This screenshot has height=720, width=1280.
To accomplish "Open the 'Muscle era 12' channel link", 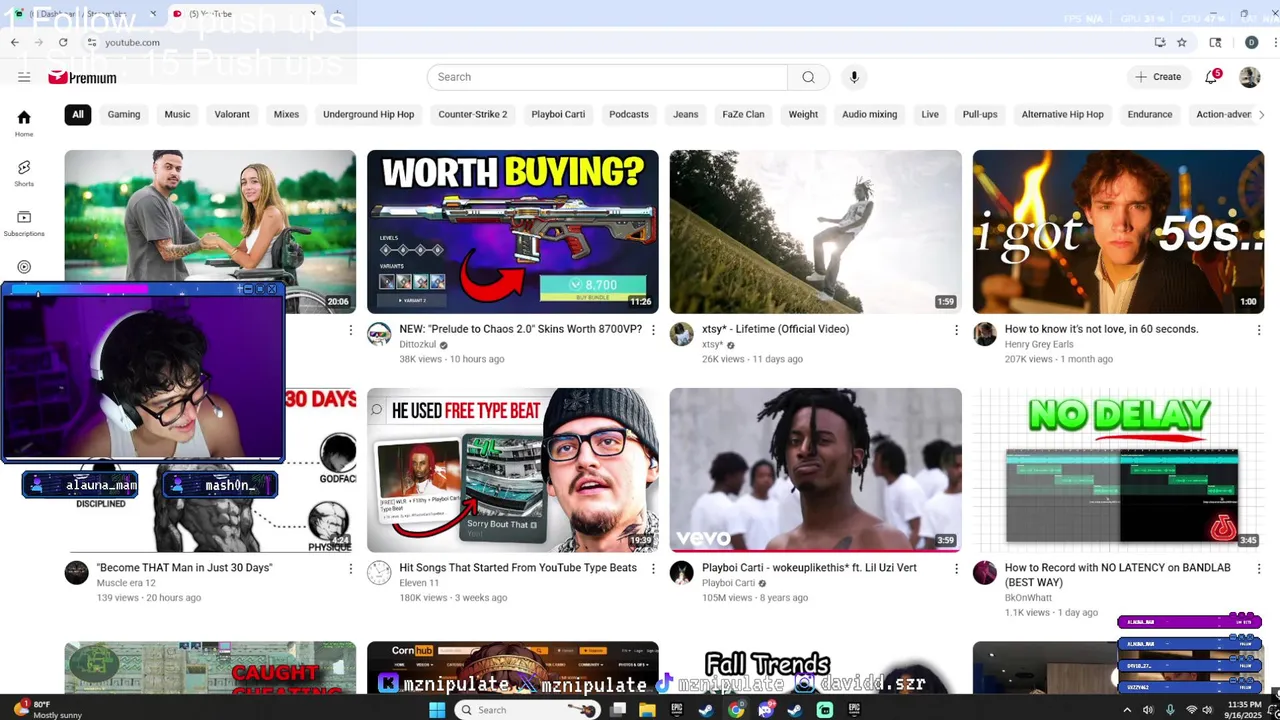I will (x=126, y=583).
